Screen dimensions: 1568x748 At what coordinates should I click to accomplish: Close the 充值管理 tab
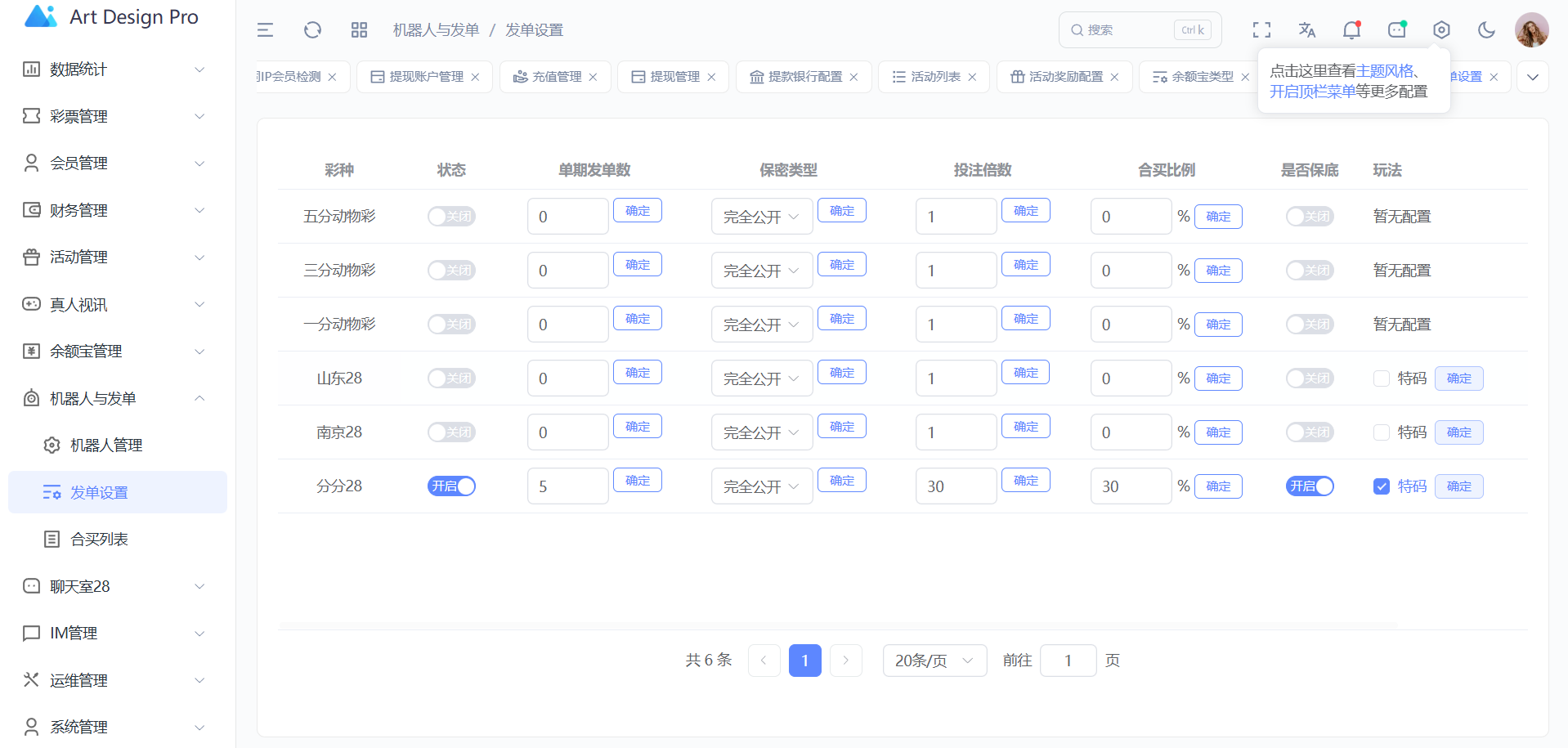[x=593, y=77]
